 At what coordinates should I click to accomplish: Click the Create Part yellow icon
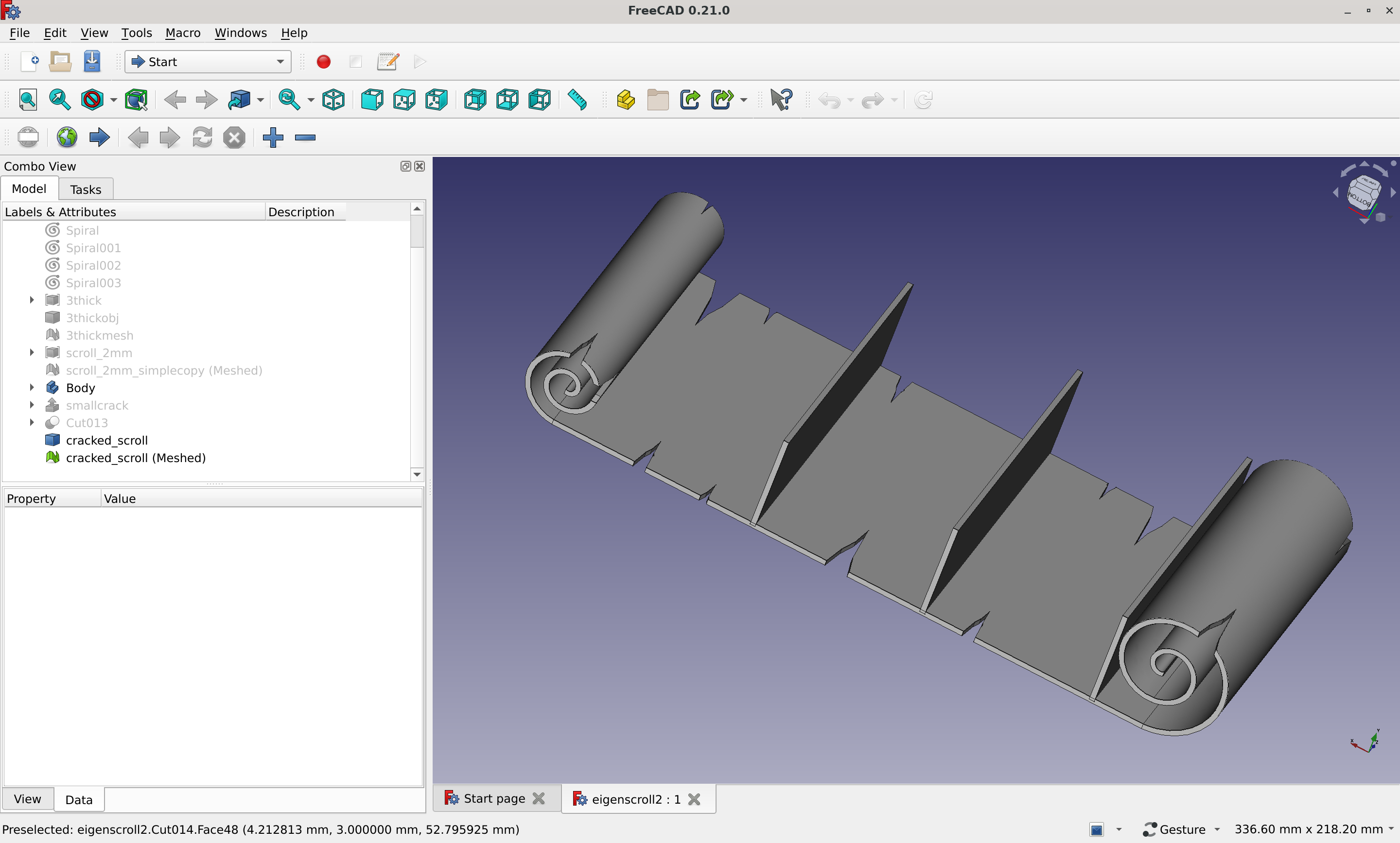[x=626, y=100]
